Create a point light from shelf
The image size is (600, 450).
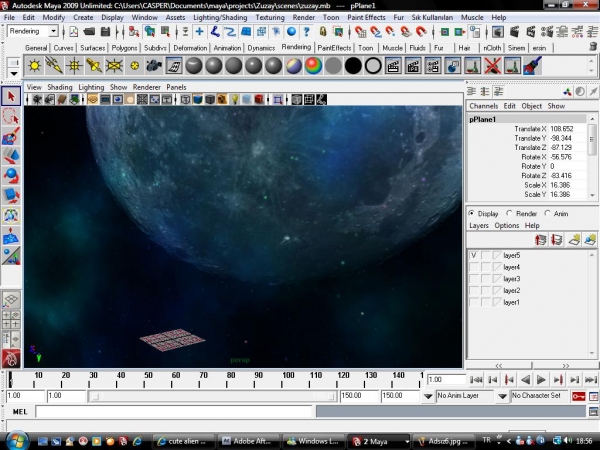point(74,66)
